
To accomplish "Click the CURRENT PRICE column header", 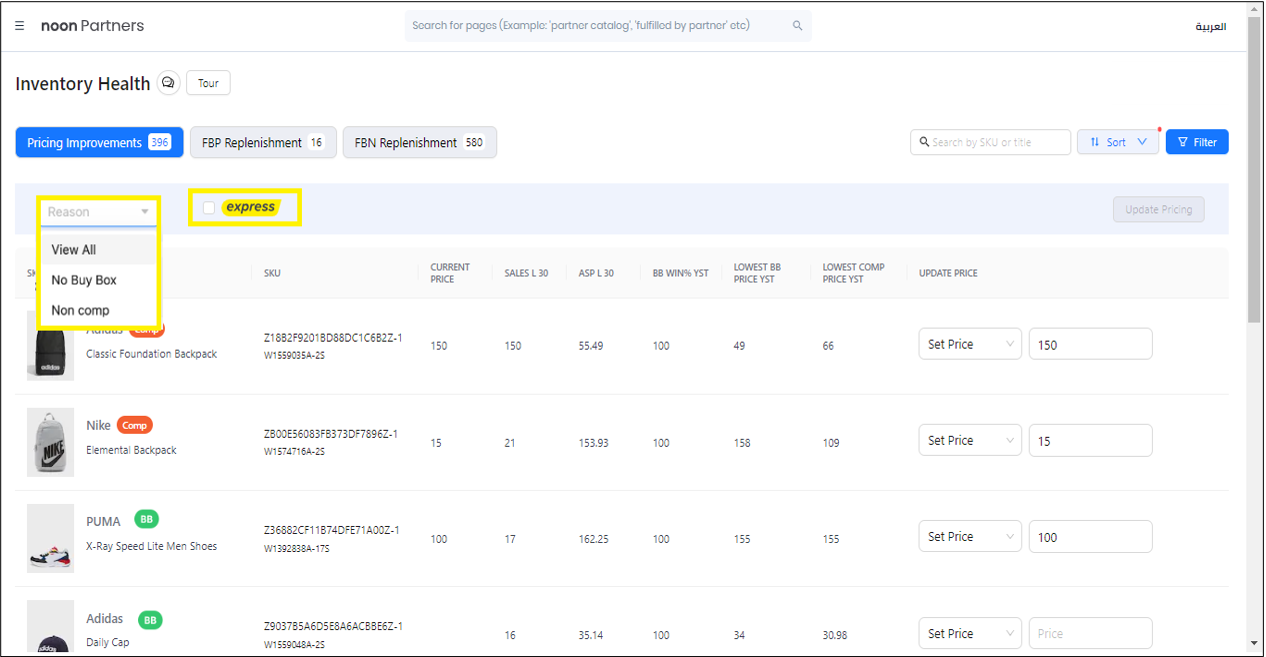I will (450, 273).
